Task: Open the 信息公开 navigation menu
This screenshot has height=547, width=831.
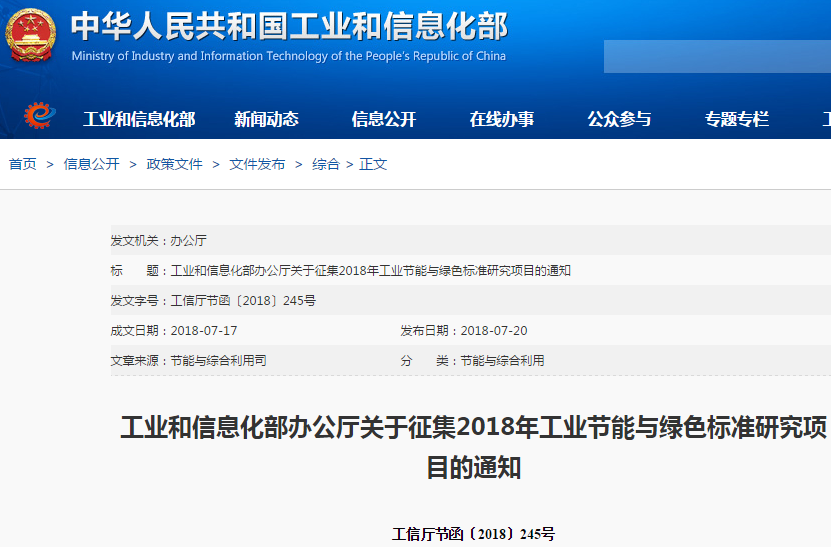Action: tap(384, 119)
